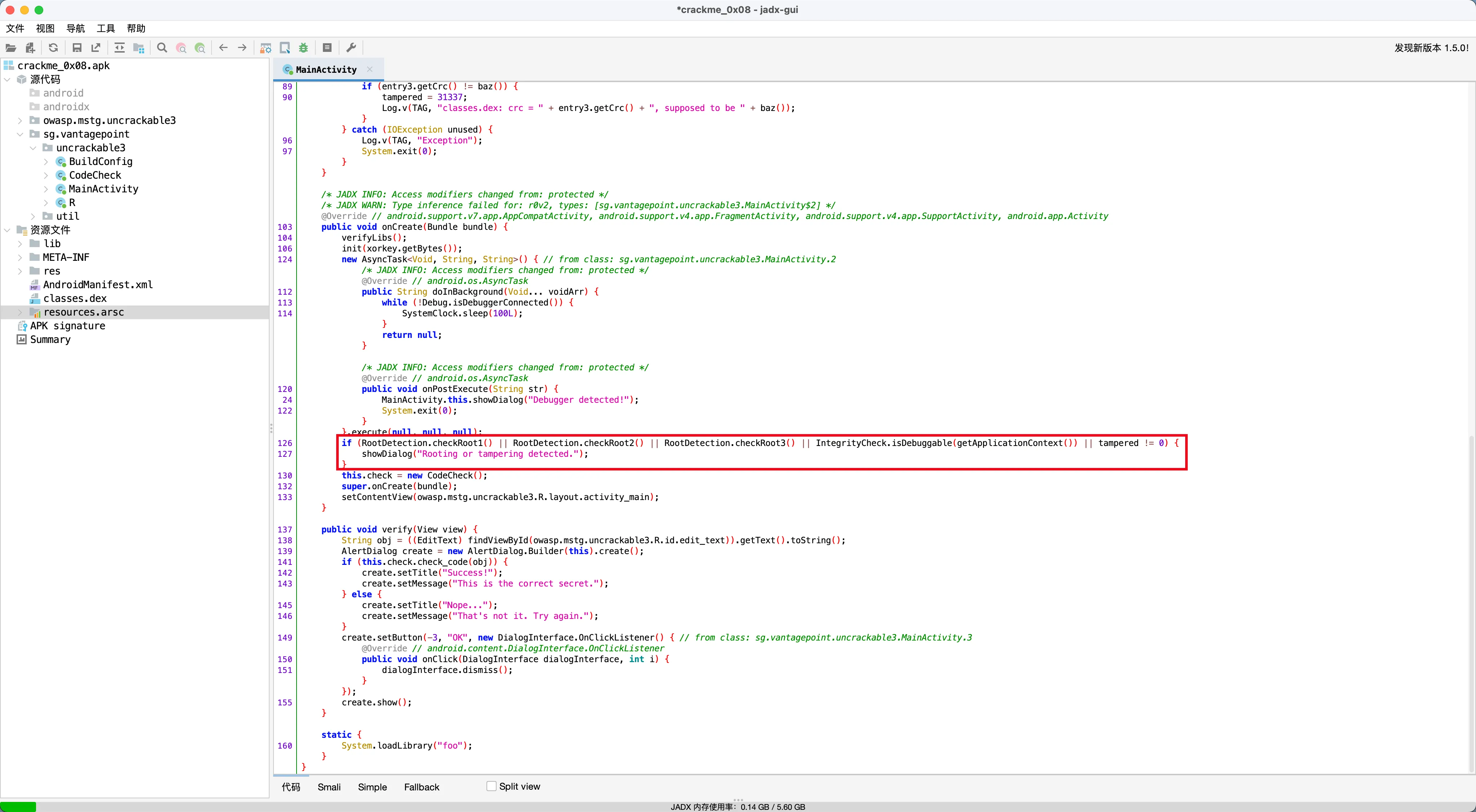Viewport: 1476px width, 812px height.
Task: Expand the lib resources folder
Action: [20, 244]
